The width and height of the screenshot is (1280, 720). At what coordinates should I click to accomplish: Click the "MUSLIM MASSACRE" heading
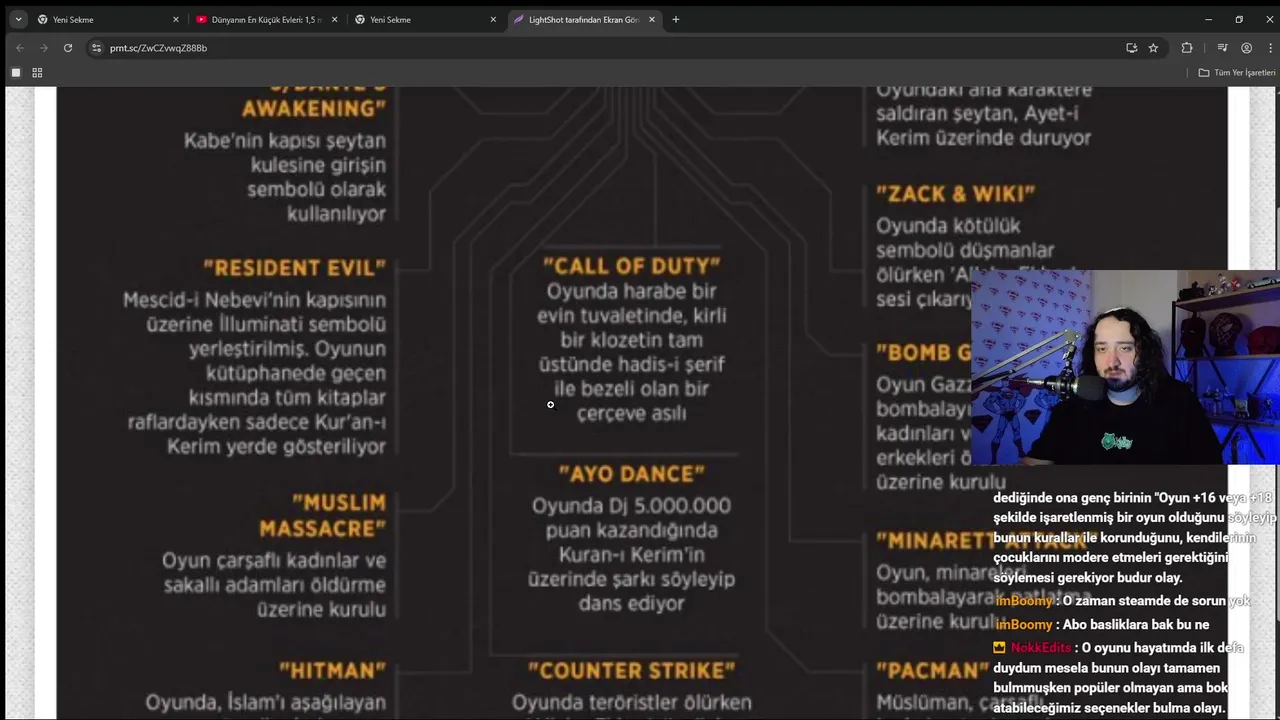click(x=322, y=515)
